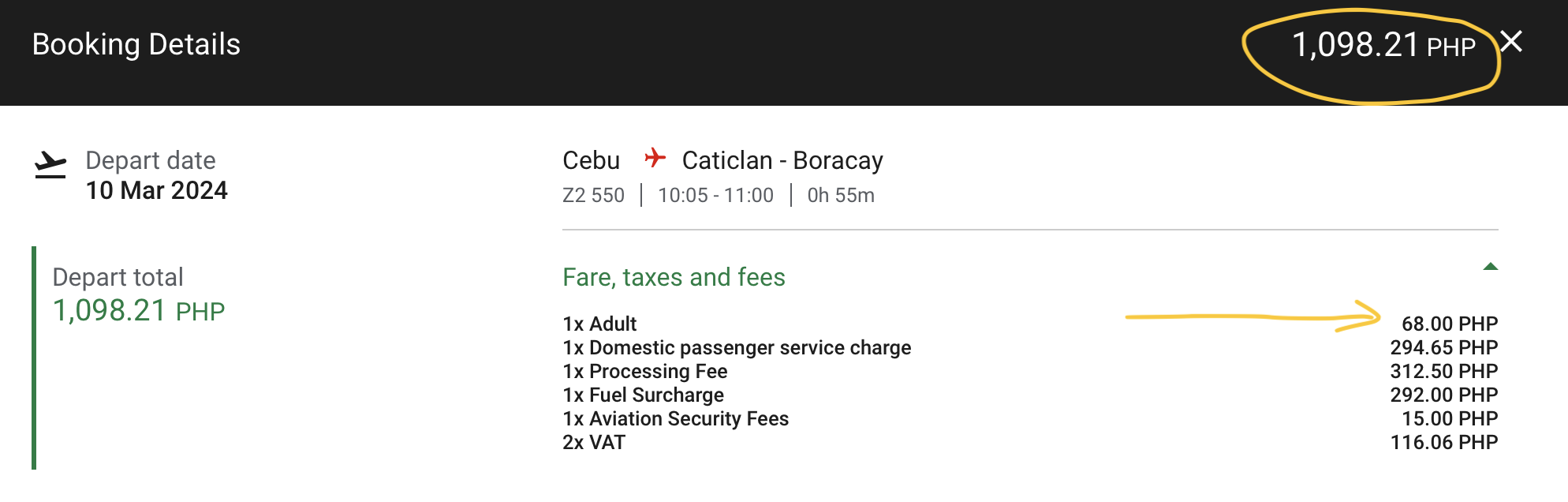Click the Fare, taxes and fees heading

674,277
